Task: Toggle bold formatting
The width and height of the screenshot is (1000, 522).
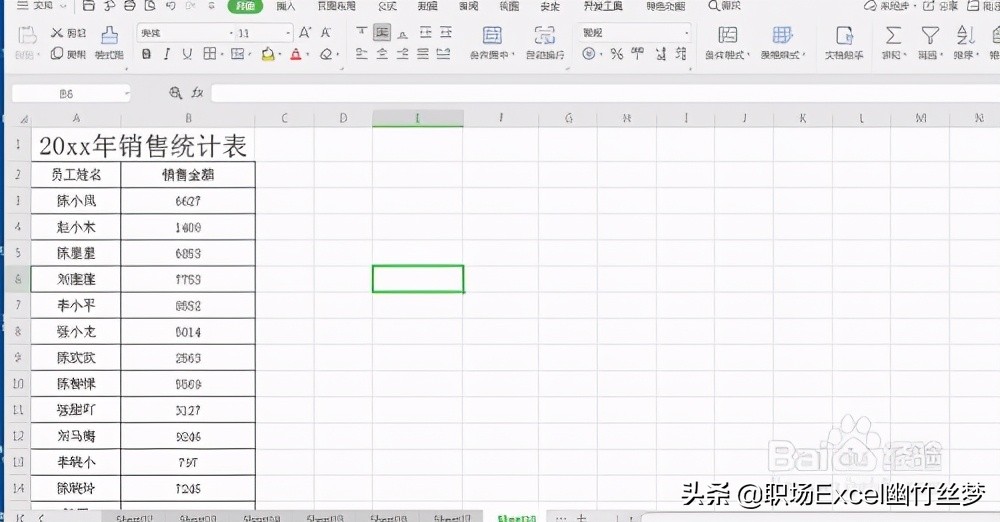Action: (147, 54)
